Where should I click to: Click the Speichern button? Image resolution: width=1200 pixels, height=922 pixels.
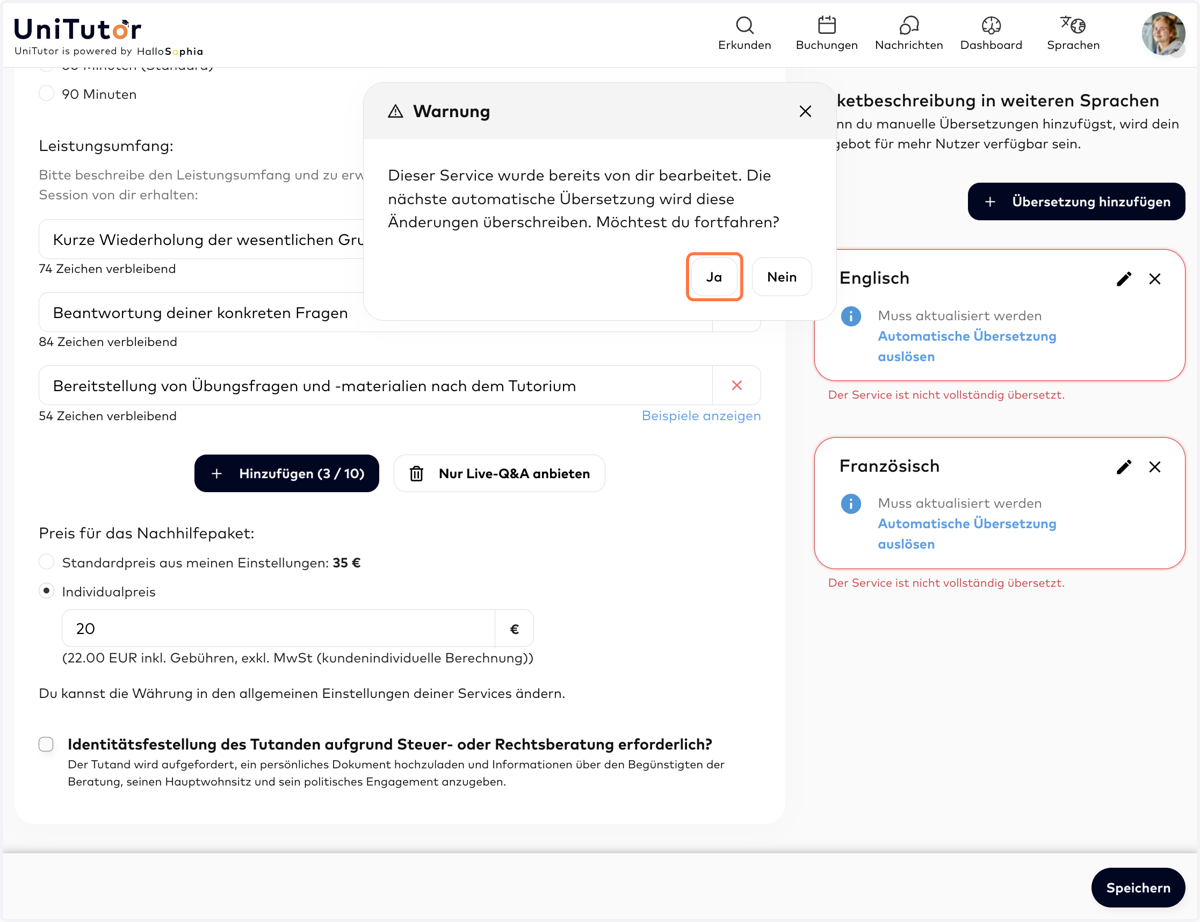1138,888
